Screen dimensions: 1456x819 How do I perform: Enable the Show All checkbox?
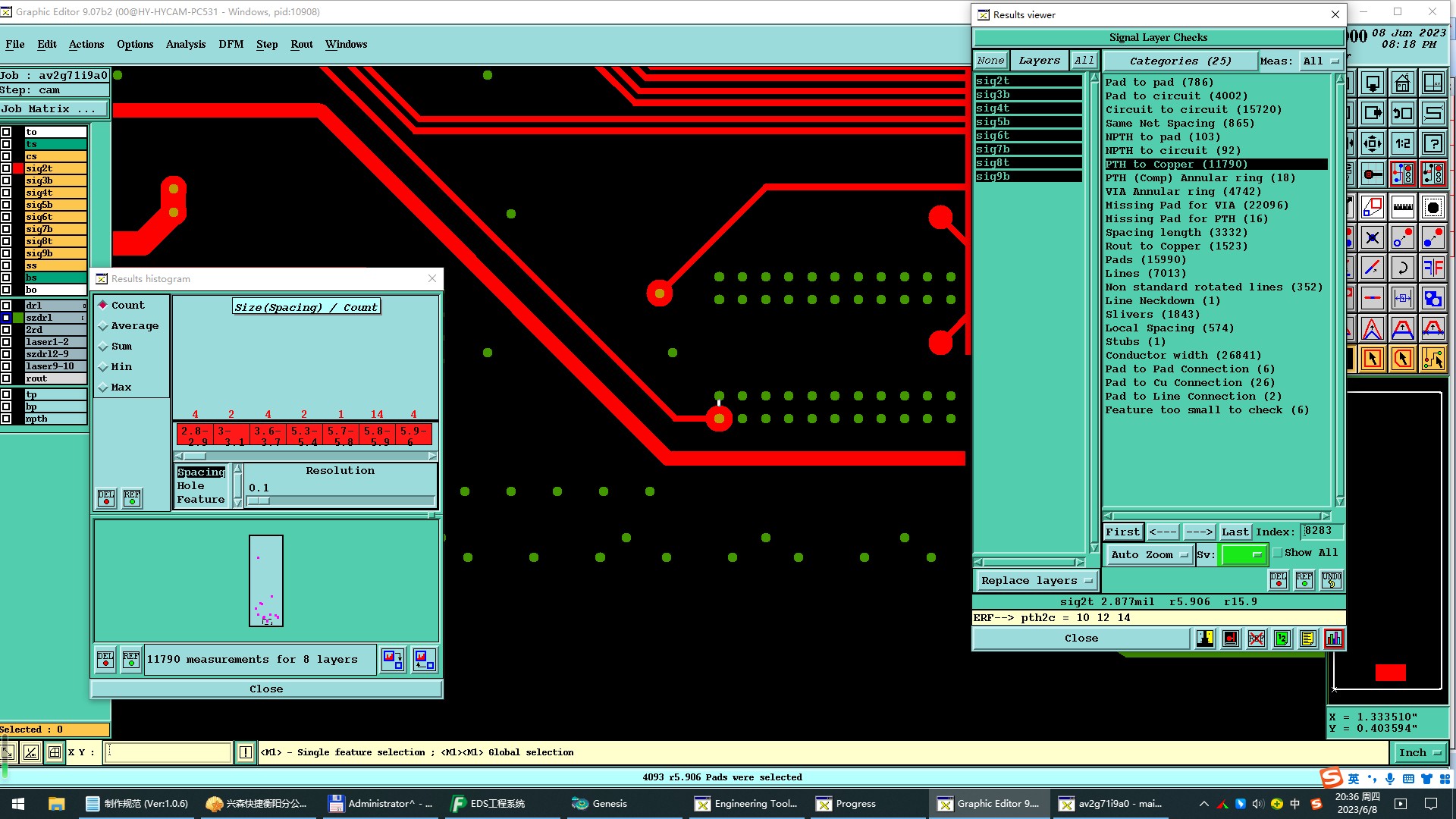pyautogui.click(x=1278, y=553)
